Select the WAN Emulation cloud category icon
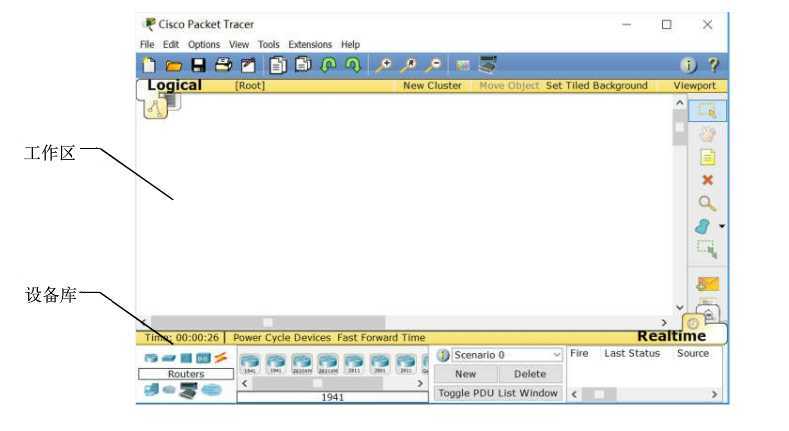789x431 pixels. coord(170,390)
